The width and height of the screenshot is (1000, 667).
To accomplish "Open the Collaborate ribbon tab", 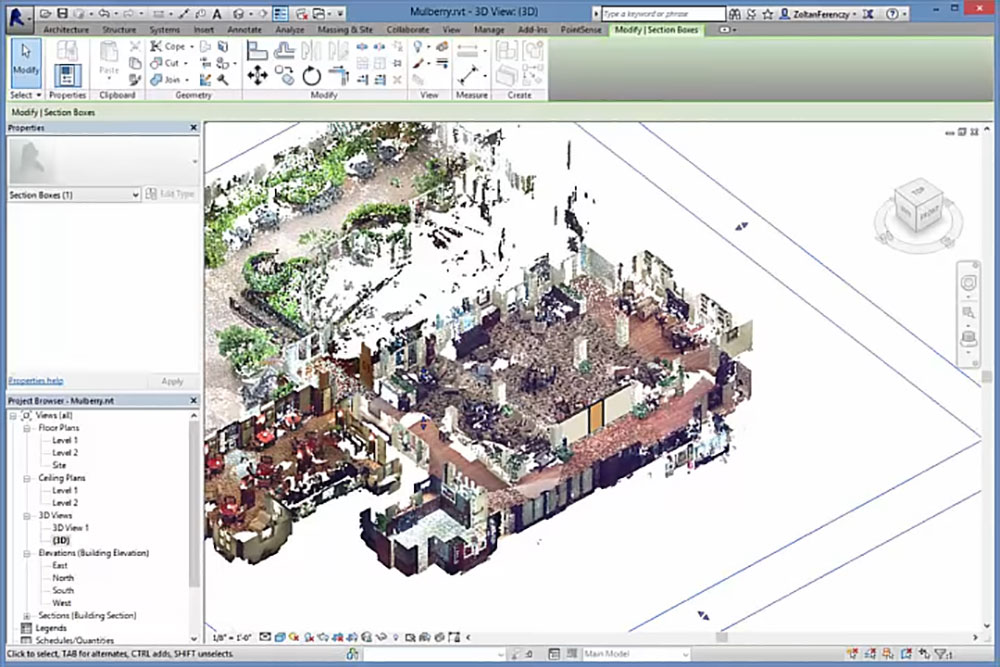I will (407, 30).
